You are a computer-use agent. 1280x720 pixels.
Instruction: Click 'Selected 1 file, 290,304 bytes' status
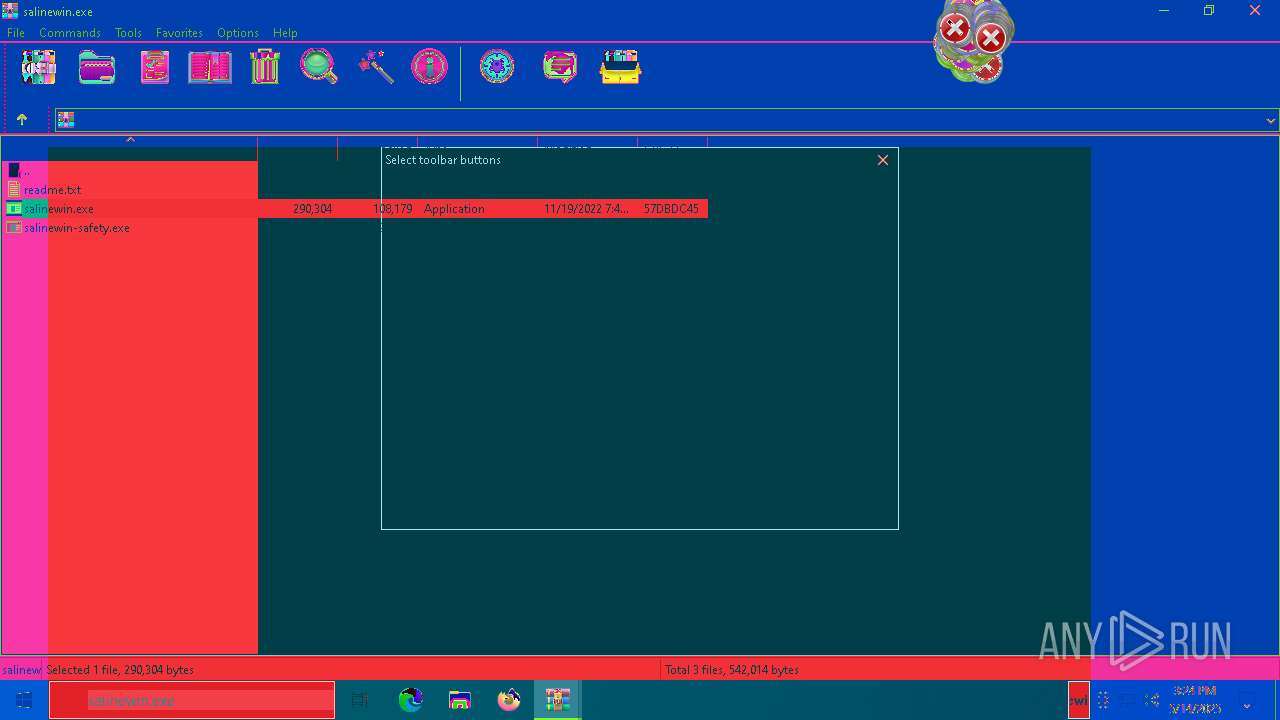click(120, 670)
